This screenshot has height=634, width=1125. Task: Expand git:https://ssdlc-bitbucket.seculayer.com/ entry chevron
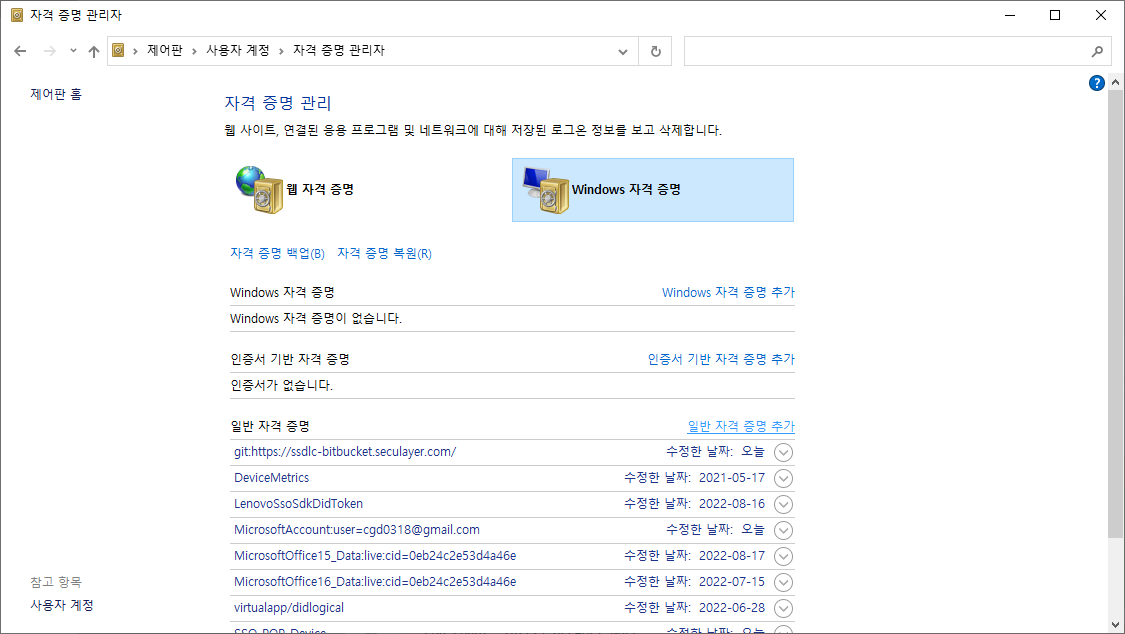783,453
